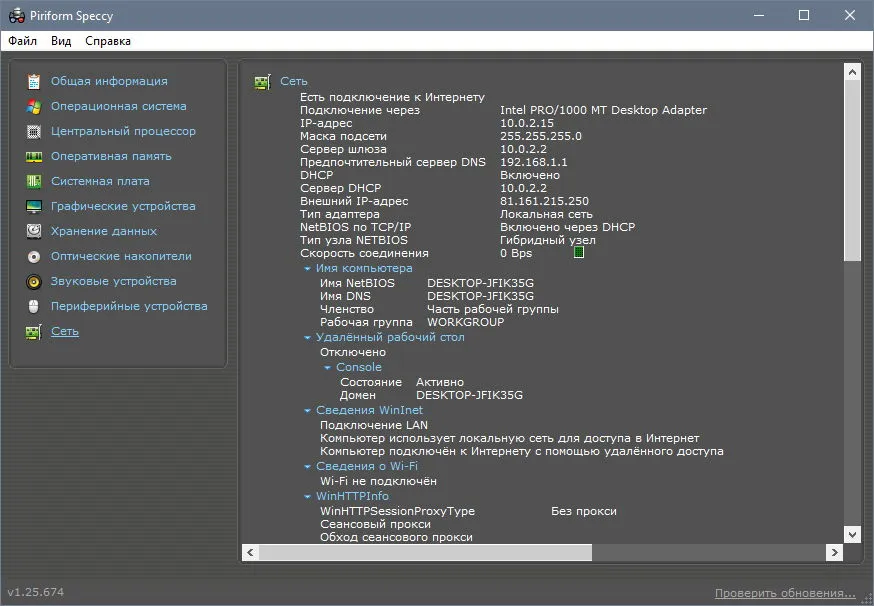Click the horizontal scrollbar right arrow

click(834, 552)
